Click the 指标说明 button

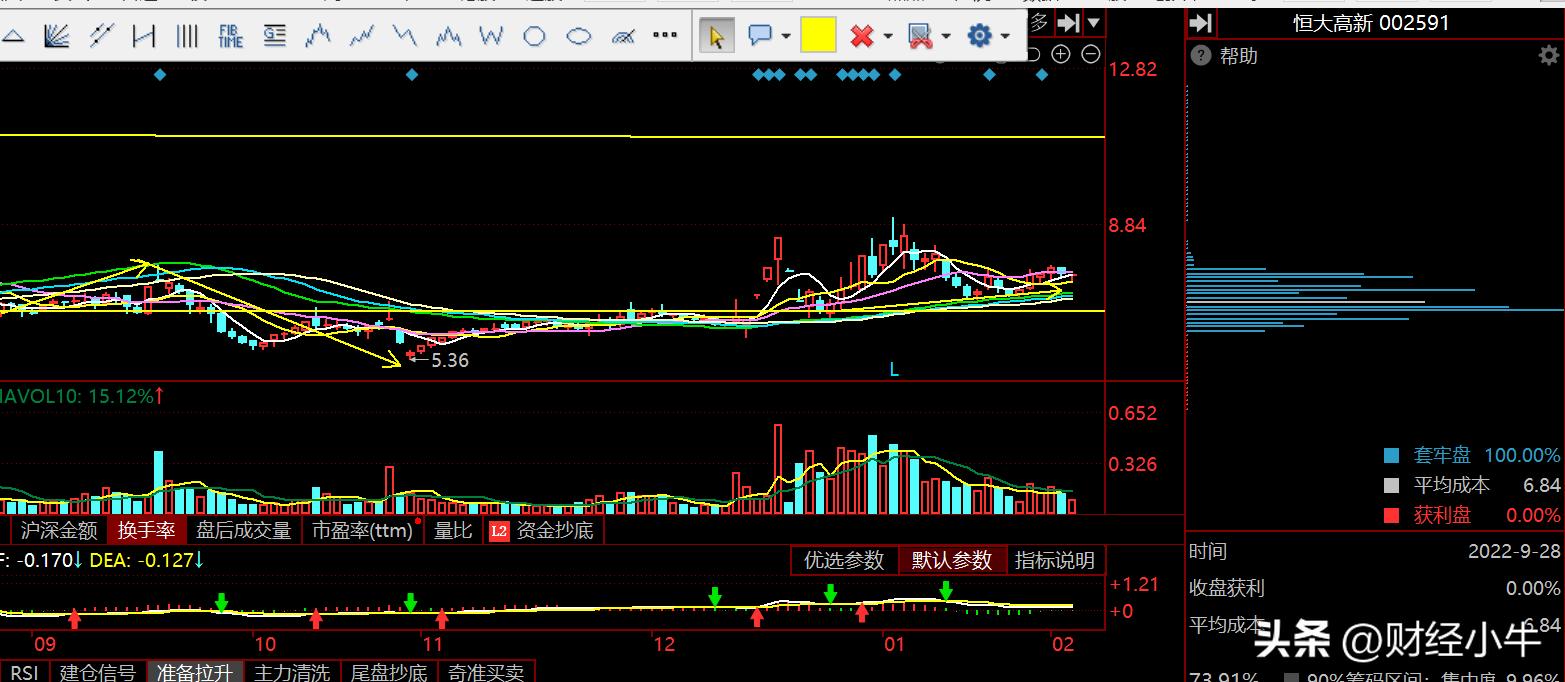point(1054,560)
